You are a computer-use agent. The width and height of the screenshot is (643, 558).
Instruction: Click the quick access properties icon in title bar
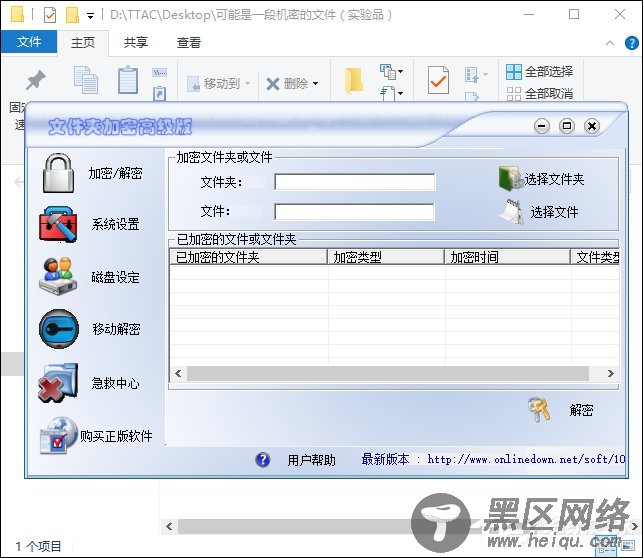50,15
